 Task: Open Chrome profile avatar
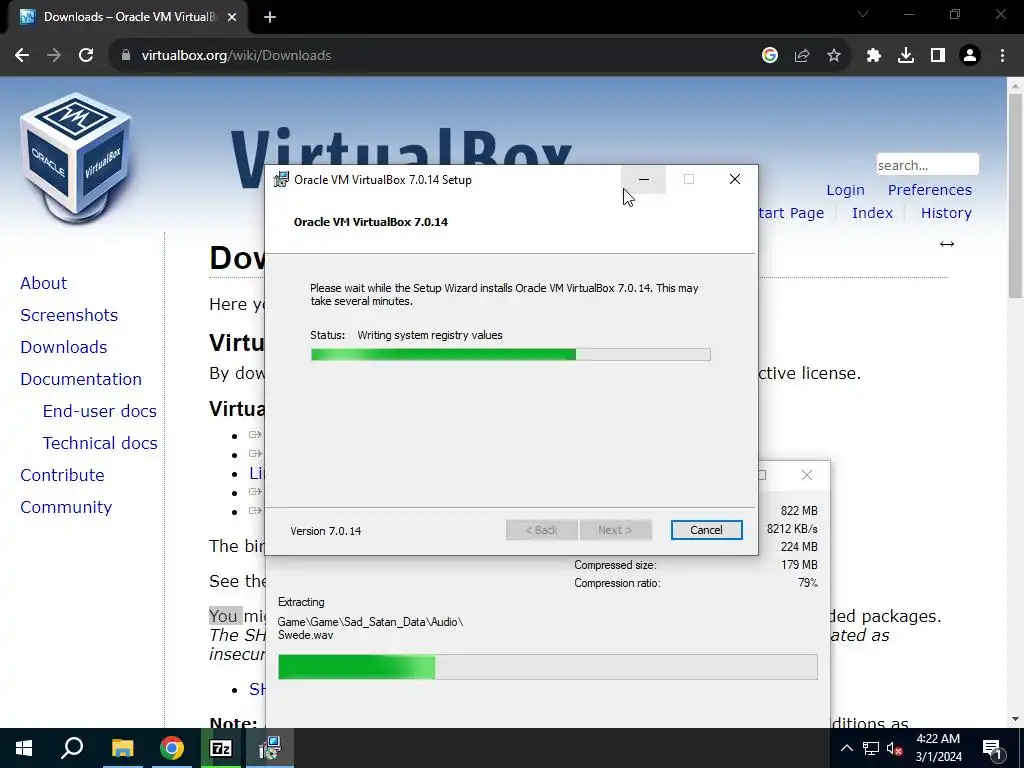970,56
